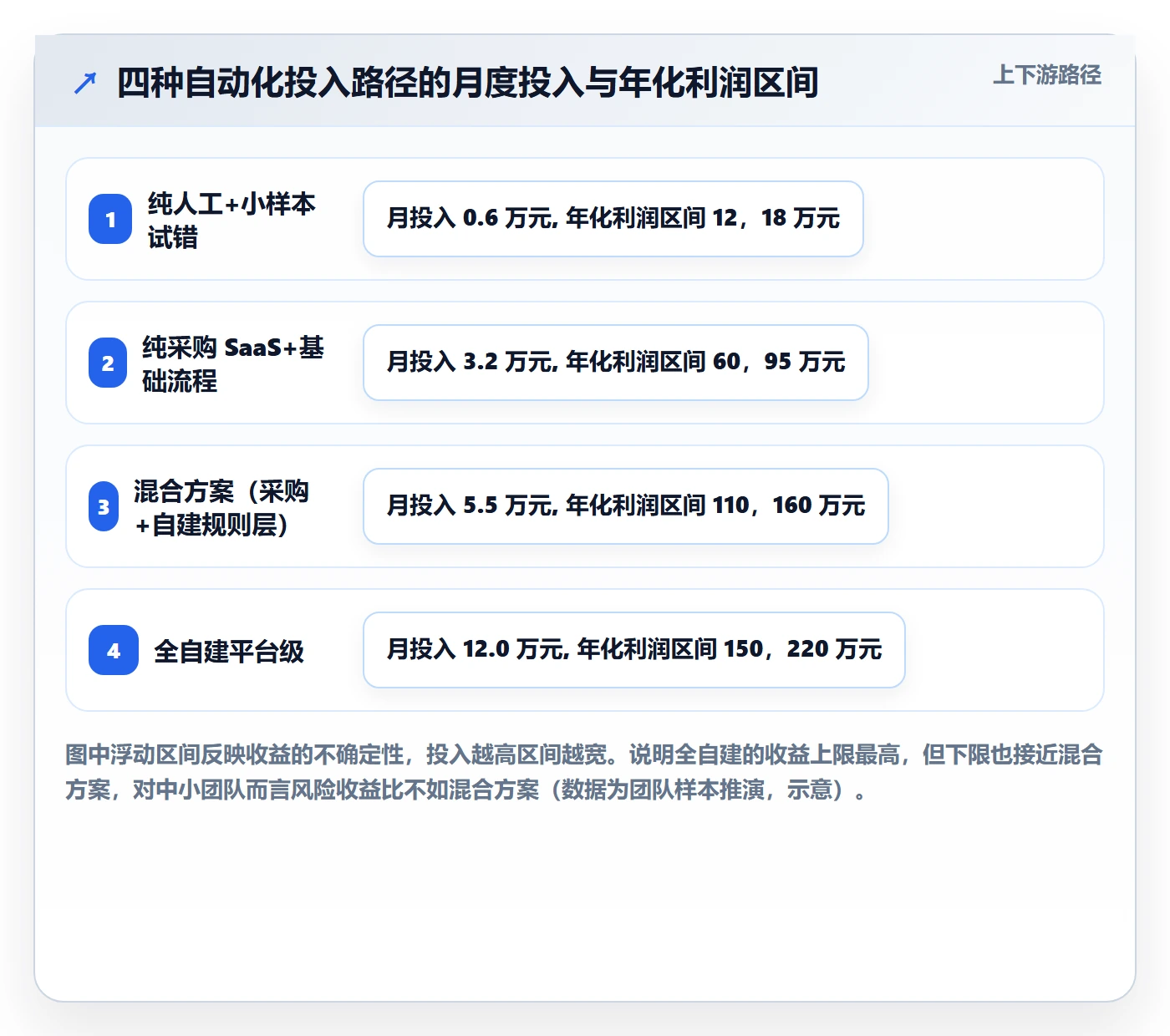Click the box 月投入 3.2 万元, 年化利润区间 60，95 万元
Viewport: 1170px width, 1036px height.
616,363
